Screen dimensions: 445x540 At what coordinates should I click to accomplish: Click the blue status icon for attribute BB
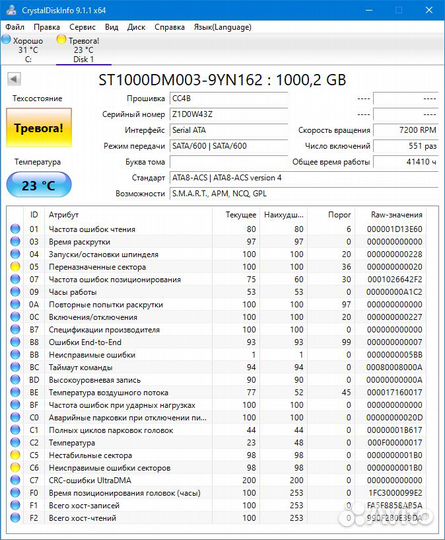coord(15,355)
